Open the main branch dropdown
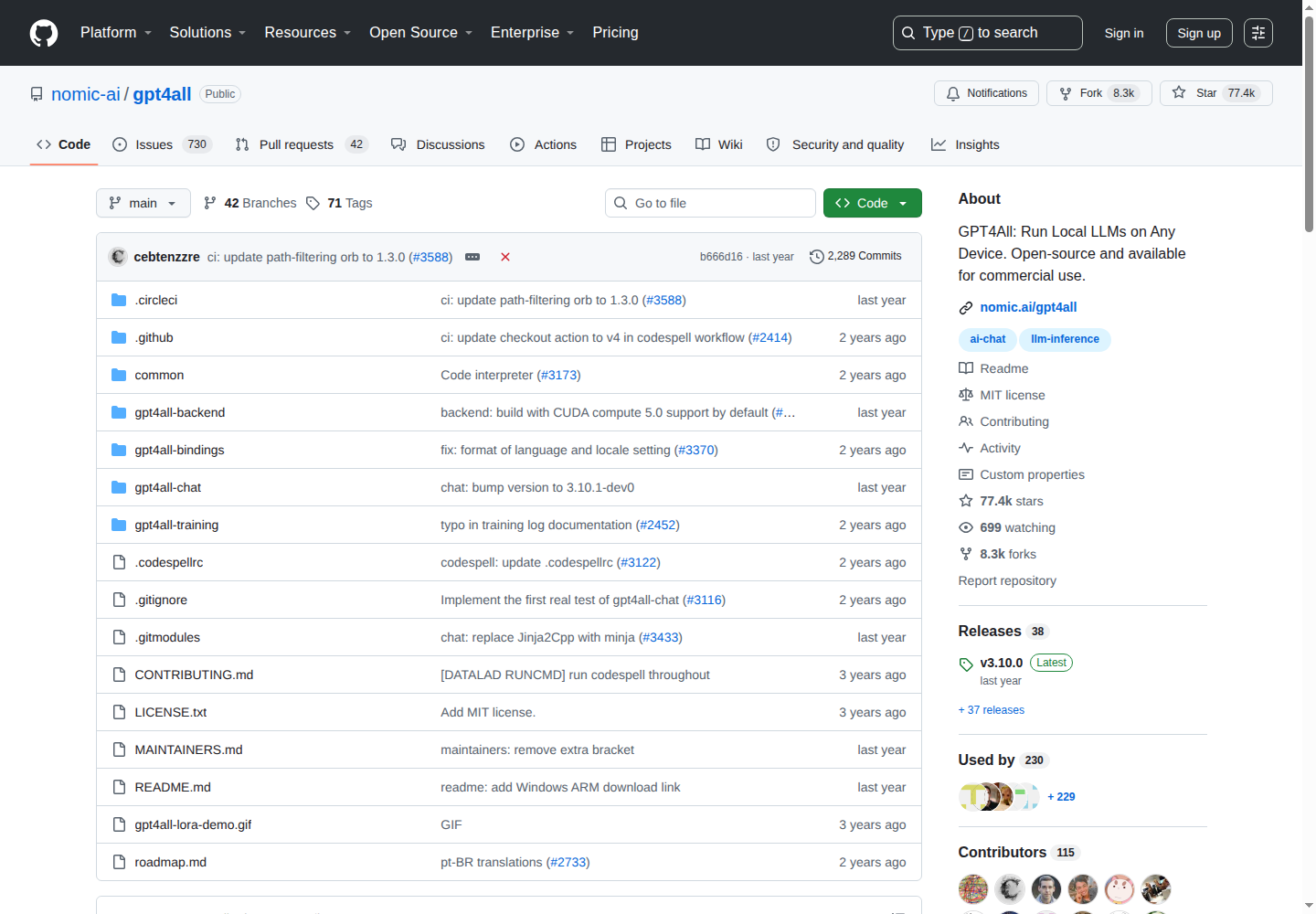Screen dimensions: 1316x914 coord(143,203)
